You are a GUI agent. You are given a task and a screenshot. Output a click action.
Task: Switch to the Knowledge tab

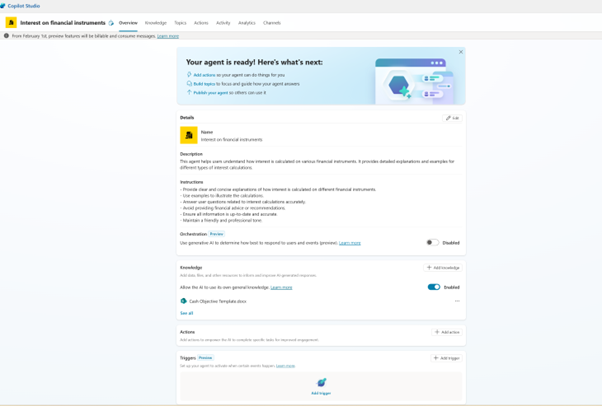click(155, 22)
